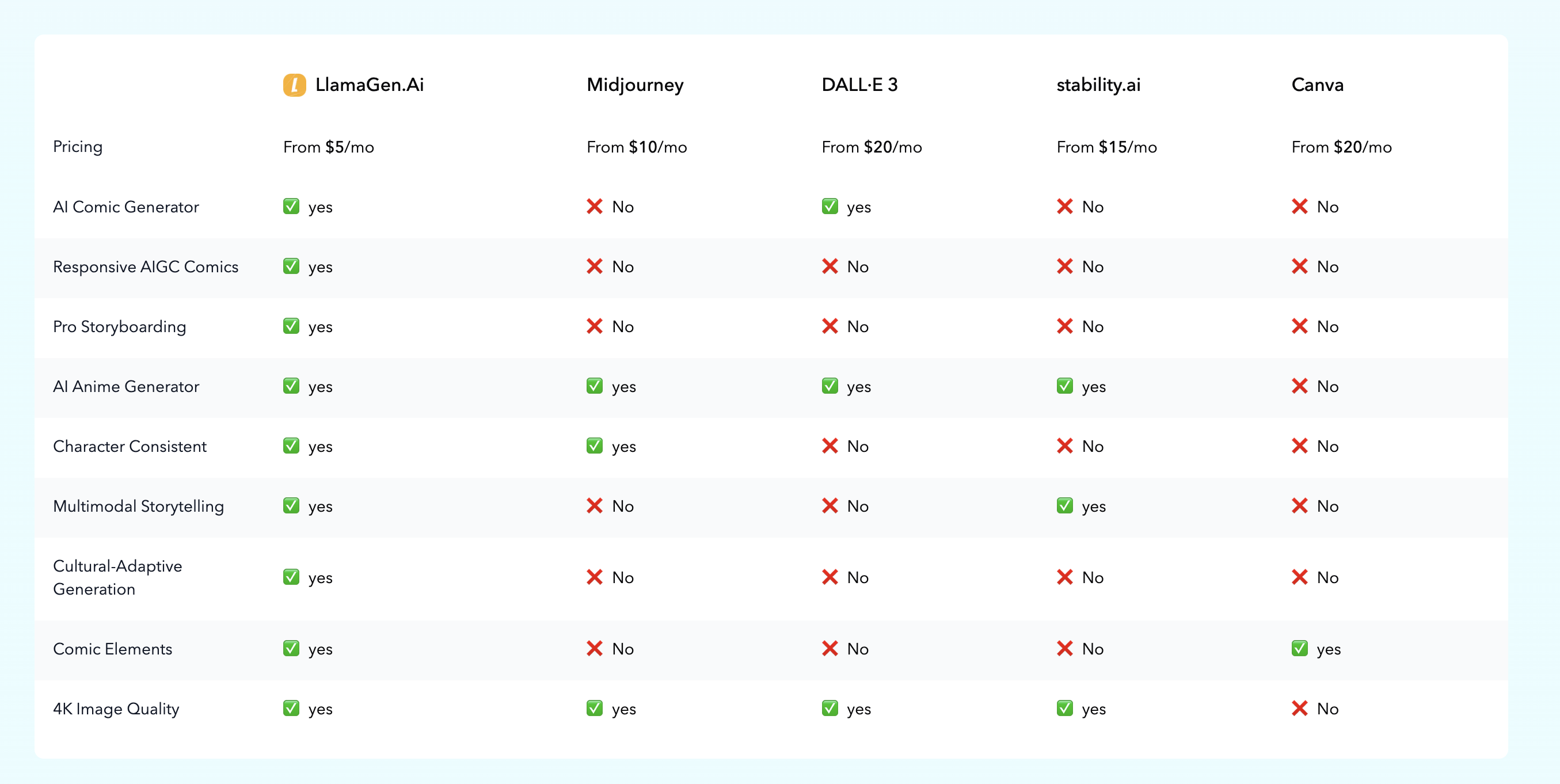Screen dimensions: 1560x784
Task: Click stability.ai's green check for Multimodal Storytelling
Action: (x=1064, y=505)
